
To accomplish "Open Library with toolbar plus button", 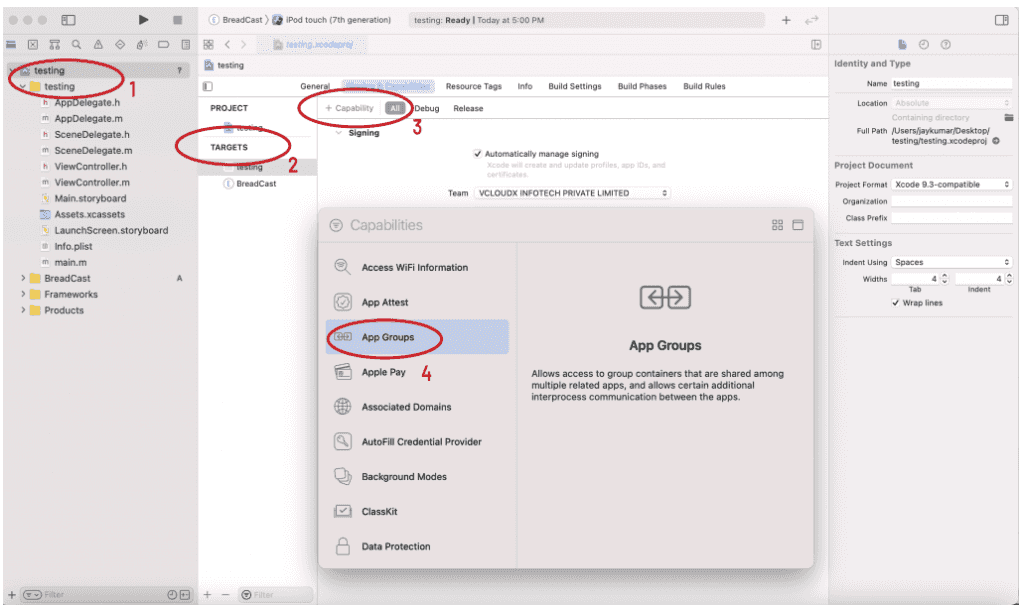I will tap(786, 20).
